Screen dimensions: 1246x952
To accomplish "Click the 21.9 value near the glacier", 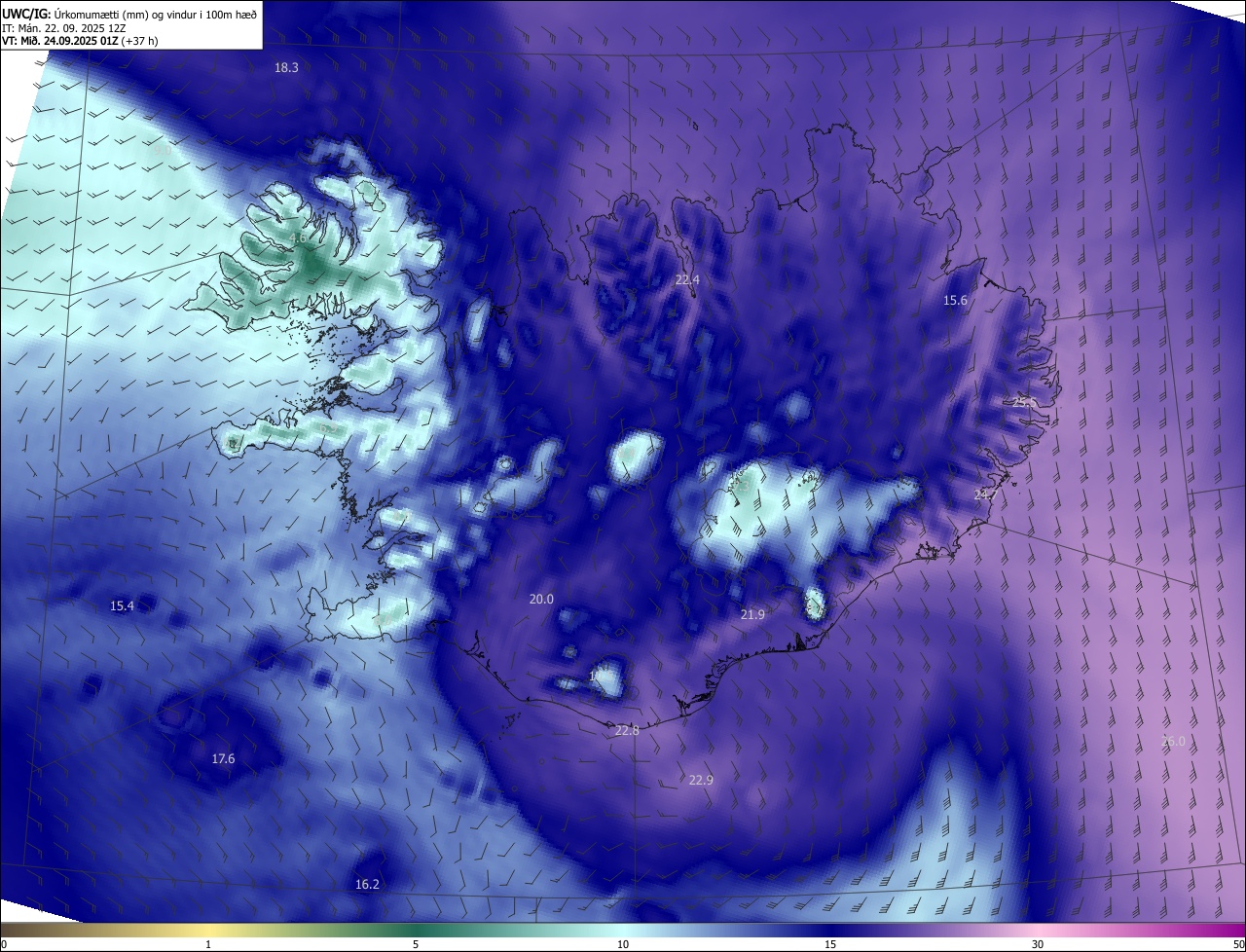I will 752,614.
